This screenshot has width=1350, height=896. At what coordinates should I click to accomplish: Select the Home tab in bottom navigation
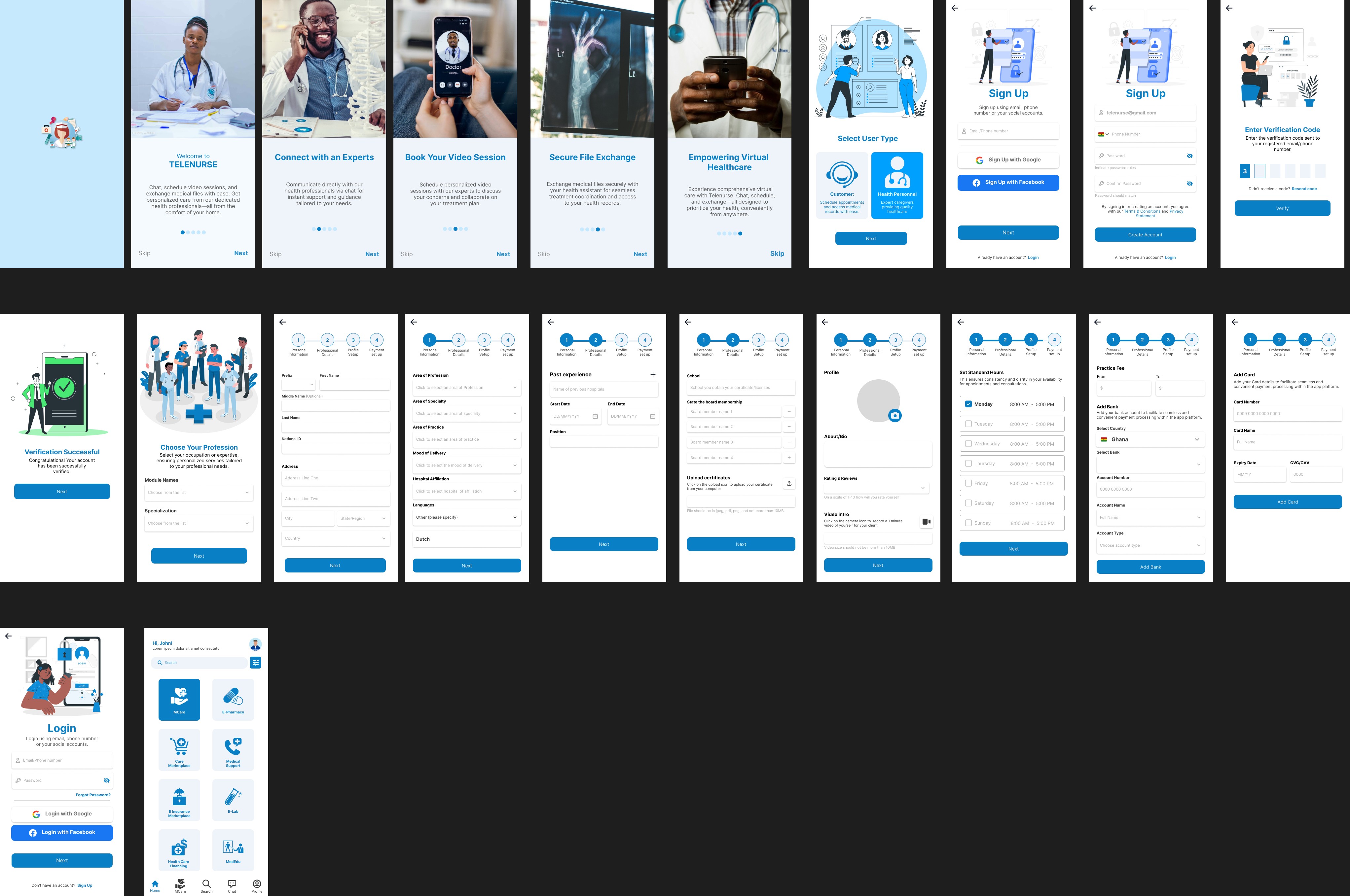click(x=155, y=884)
